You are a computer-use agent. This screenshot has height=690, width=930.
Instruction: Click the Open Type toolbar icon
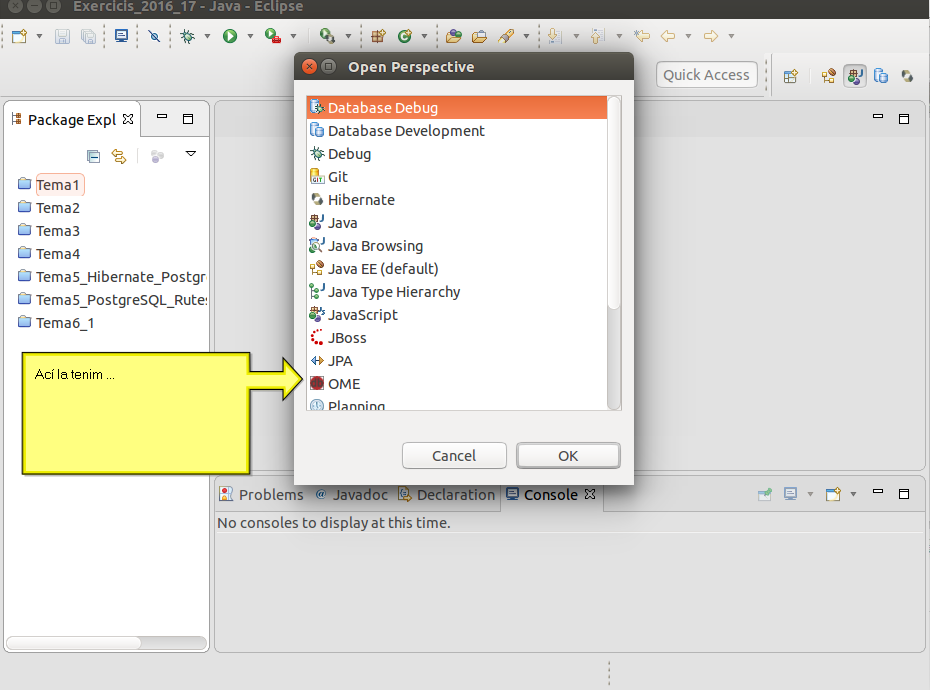[x=454, y=36]
